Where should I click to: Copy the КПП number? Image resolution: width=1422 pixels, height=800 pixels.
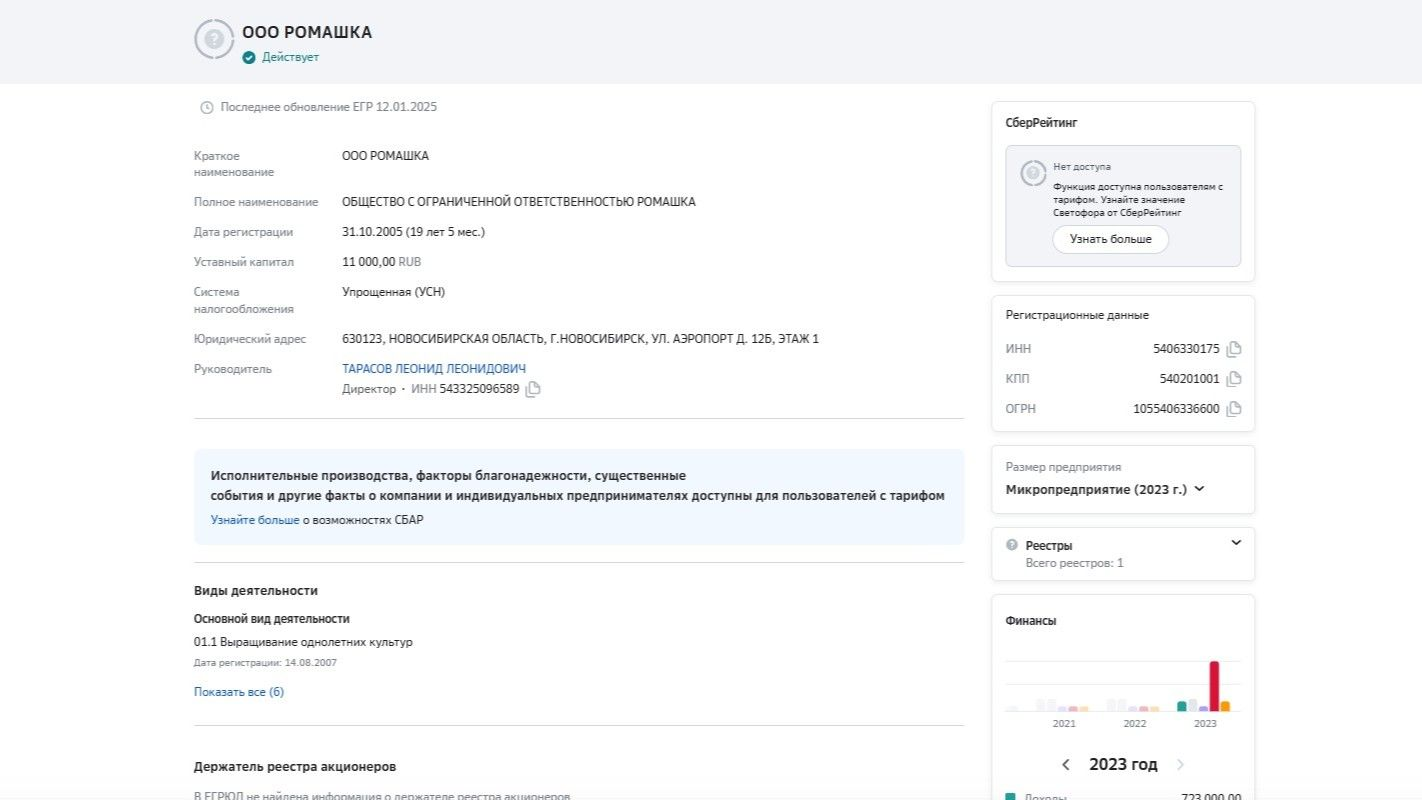pos(1234,378)
